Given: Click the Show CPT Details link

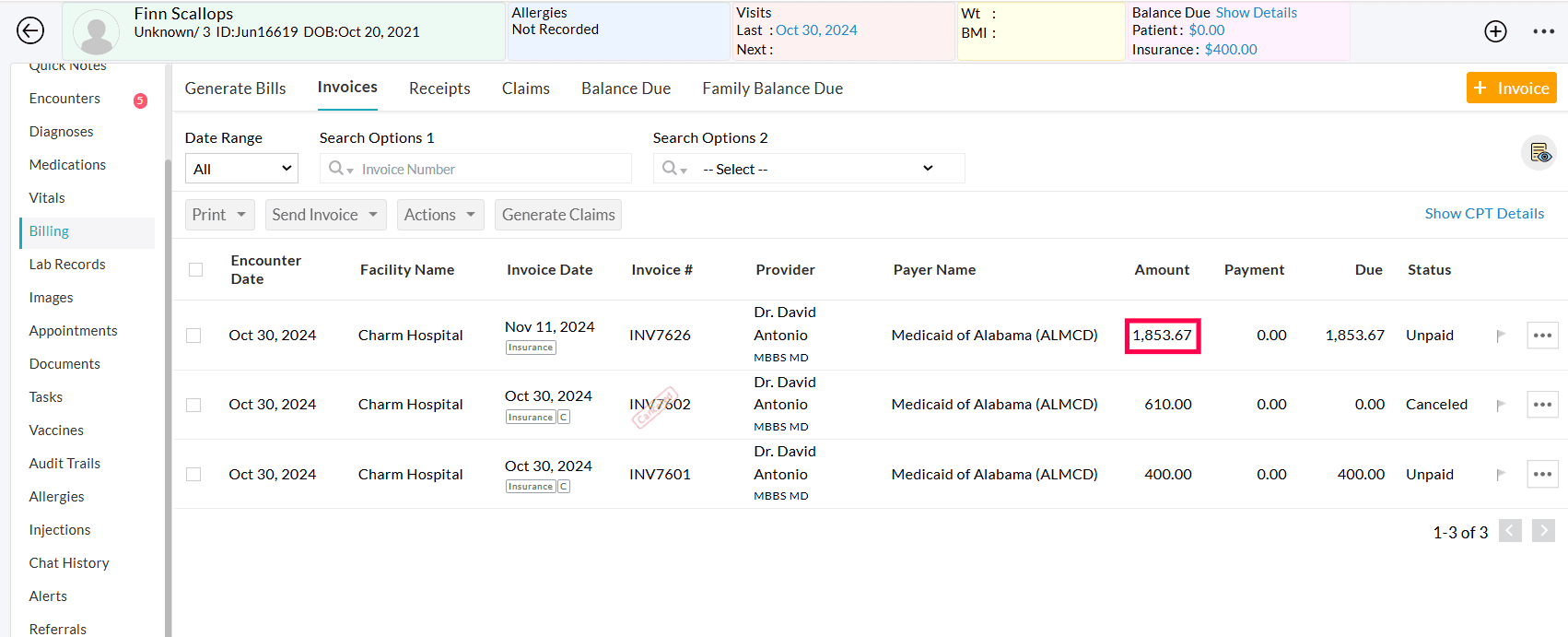Looking at the screenshot, I should (1483, 214).
